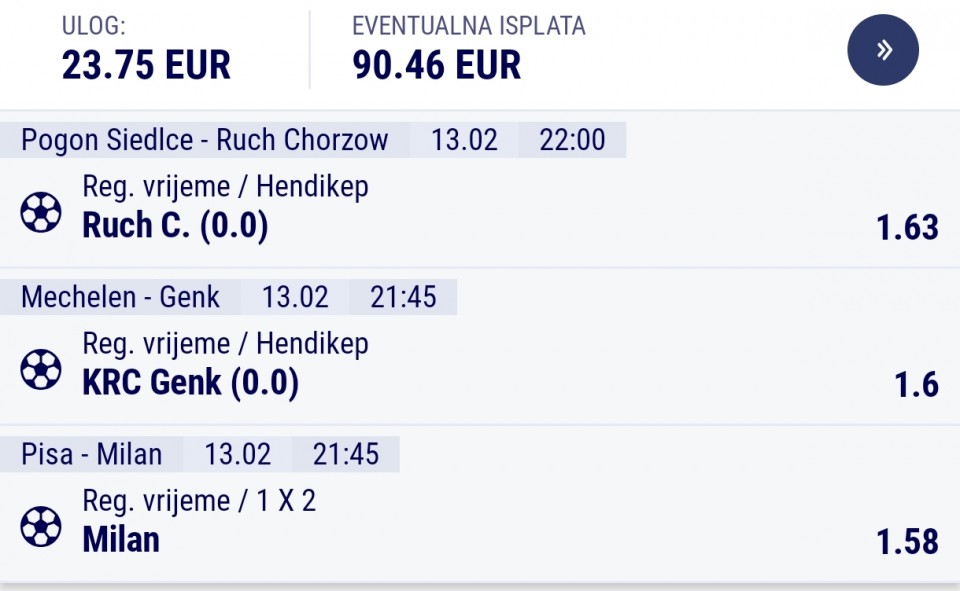The height and width of the screenshot is (591, 960).
Task: Open the Mechelen - Genk match
Action: coord(120,297)
